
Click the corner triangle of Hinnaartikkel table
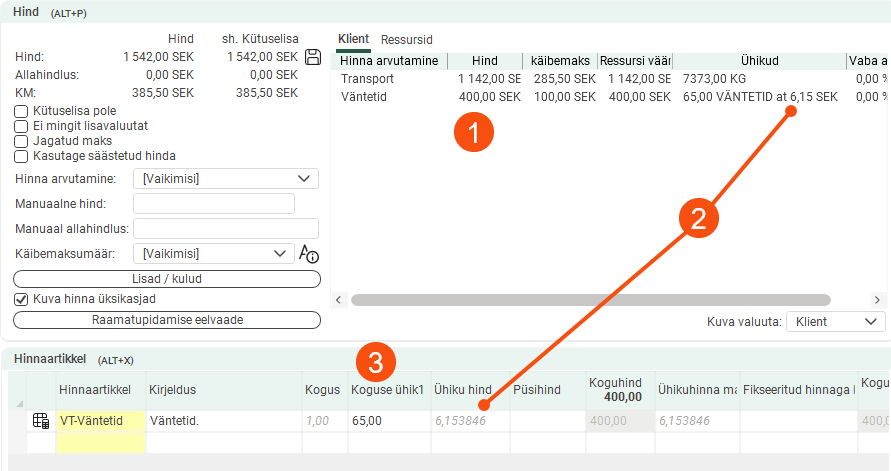point(19,404)
